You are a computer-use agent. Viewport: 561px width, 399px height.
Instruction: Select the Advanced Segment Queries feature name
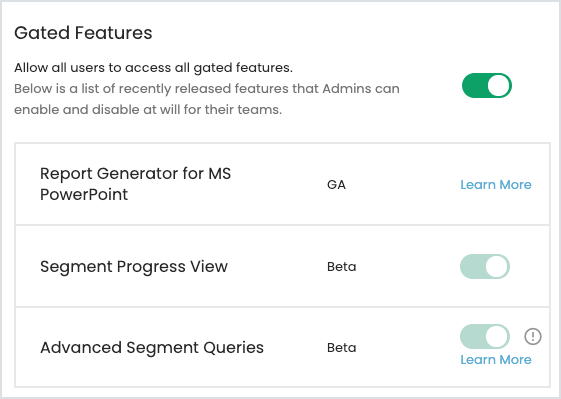point(152,348)
